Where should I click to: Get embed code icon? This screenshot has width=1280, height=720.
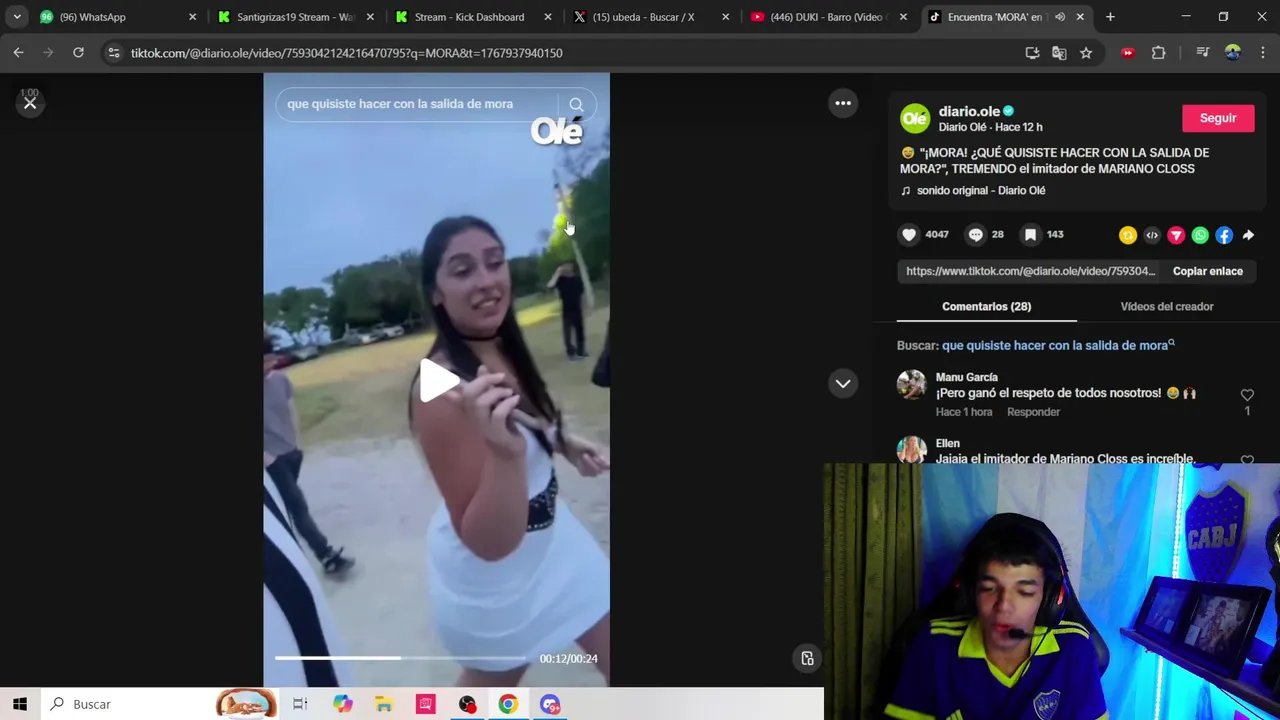[1152, 235]
